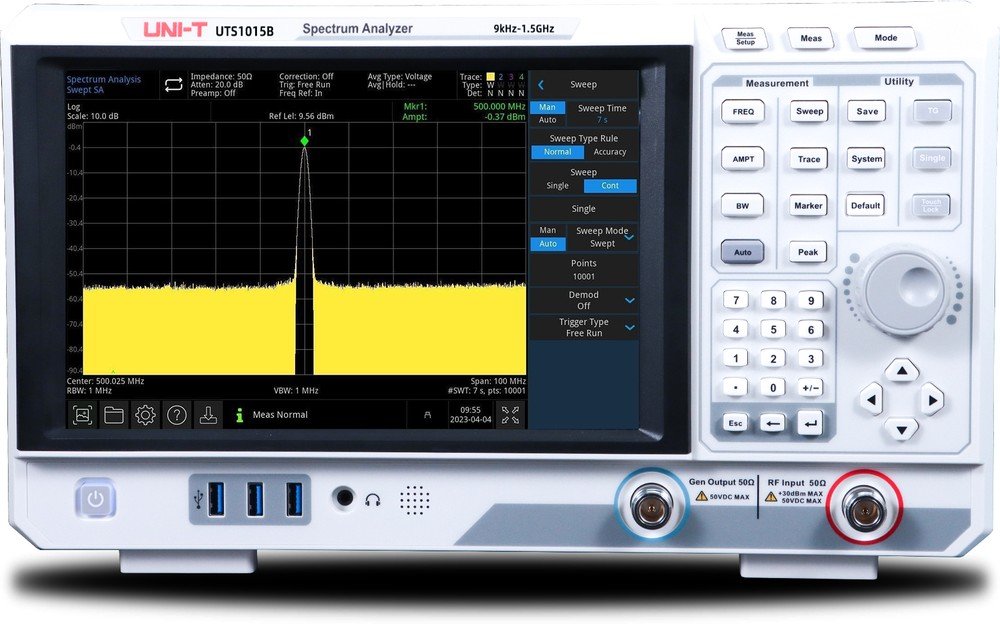The height and width of the screenshot is (624, 1000).
Task: Open the Single softkey menu item
Action: click(584, 209)
